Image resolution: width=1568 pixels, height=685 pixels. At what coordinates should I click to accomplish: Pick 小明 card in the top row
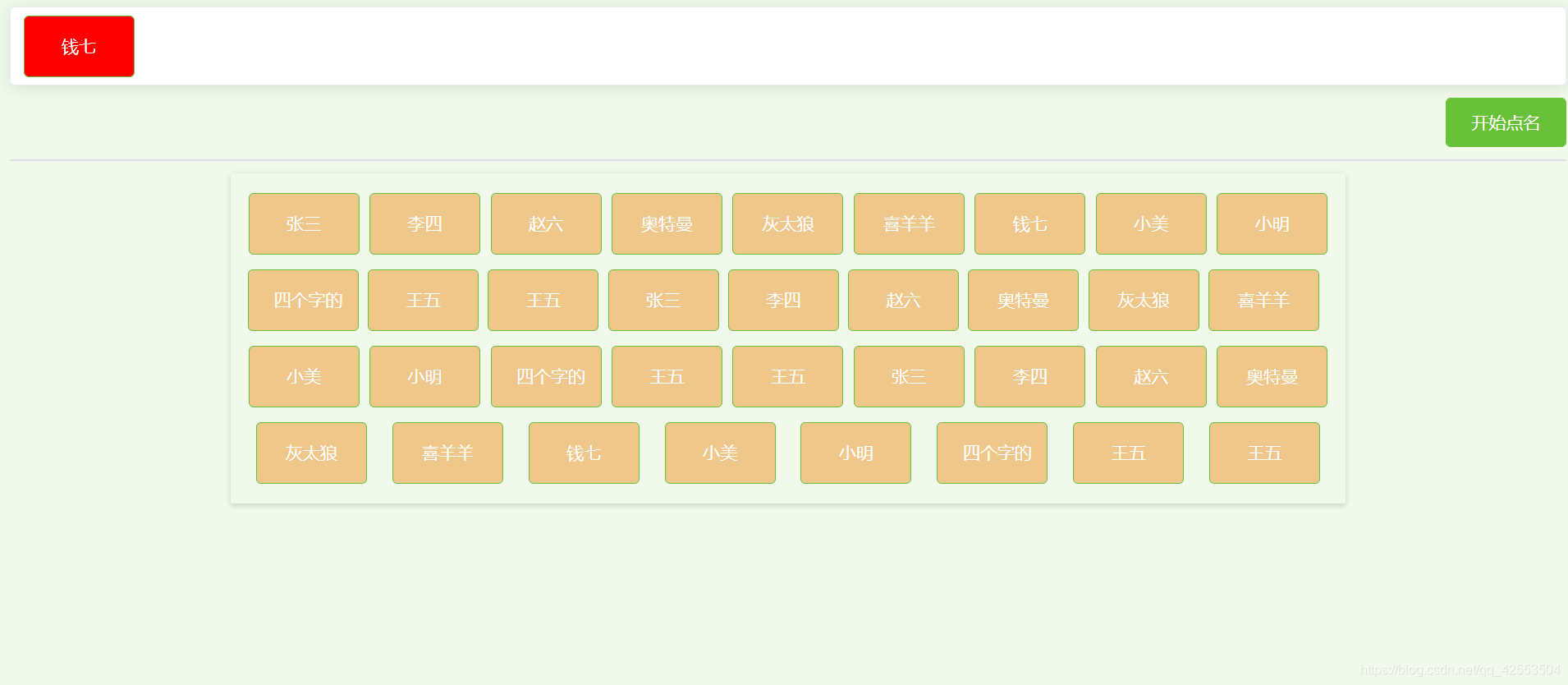pos(1272,223)
